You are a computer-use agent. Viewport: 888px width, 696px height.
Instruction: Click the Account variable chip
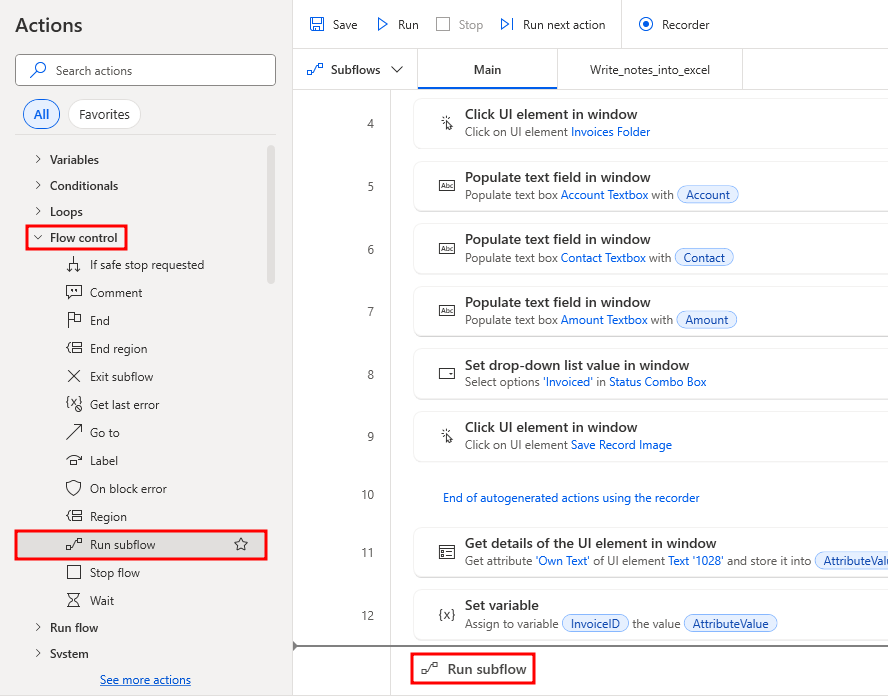pyautogui.click(x=708, y=195)
